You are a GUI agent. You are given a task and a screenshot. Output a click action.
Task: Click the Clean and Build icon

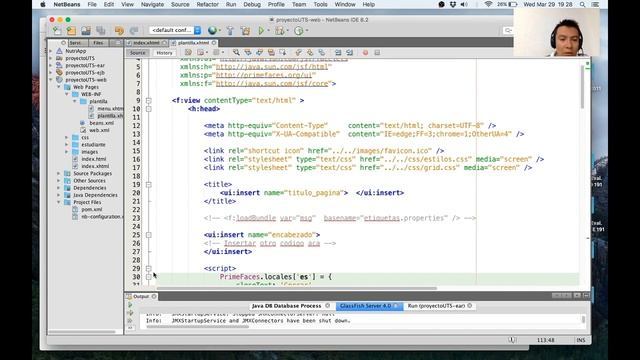point(245,31)
